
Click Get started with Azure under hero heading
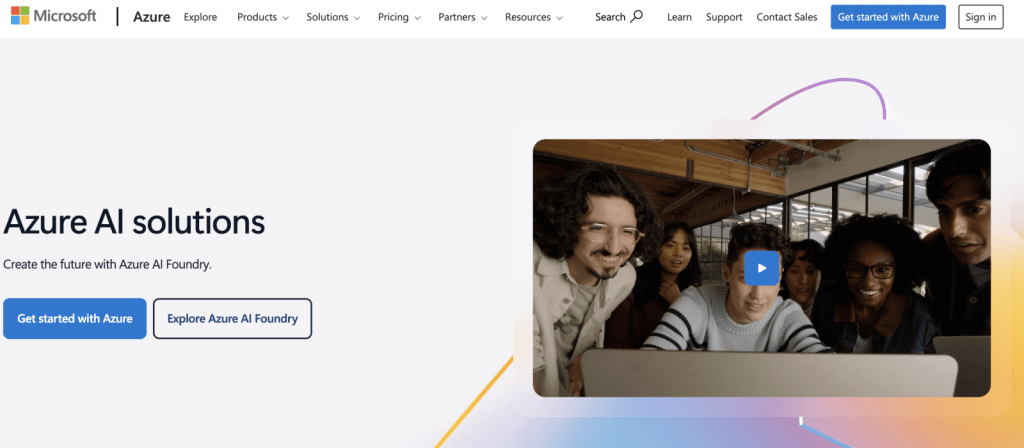click(75, 319)
